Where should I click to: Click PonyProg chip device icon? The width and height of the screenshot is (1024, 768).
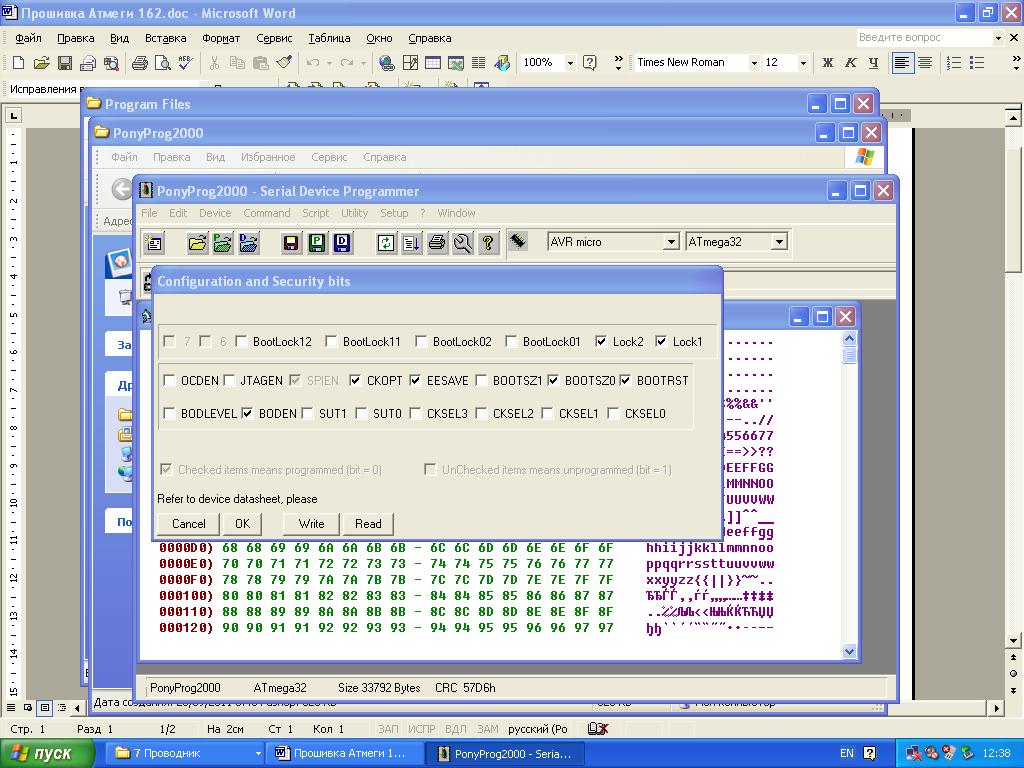[x=518, y=241]
